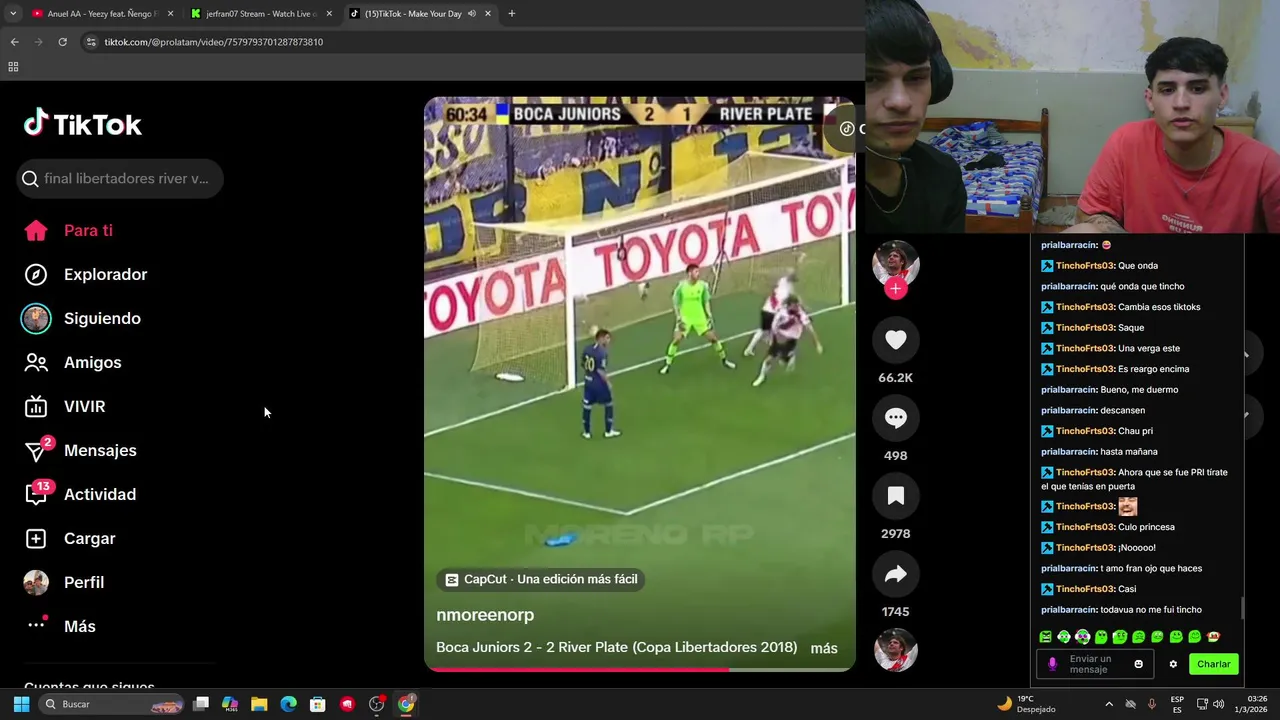Viewport: 1280px width, 720px height.
Task: View site information icon in address bar
Action: tap(91, 42)
